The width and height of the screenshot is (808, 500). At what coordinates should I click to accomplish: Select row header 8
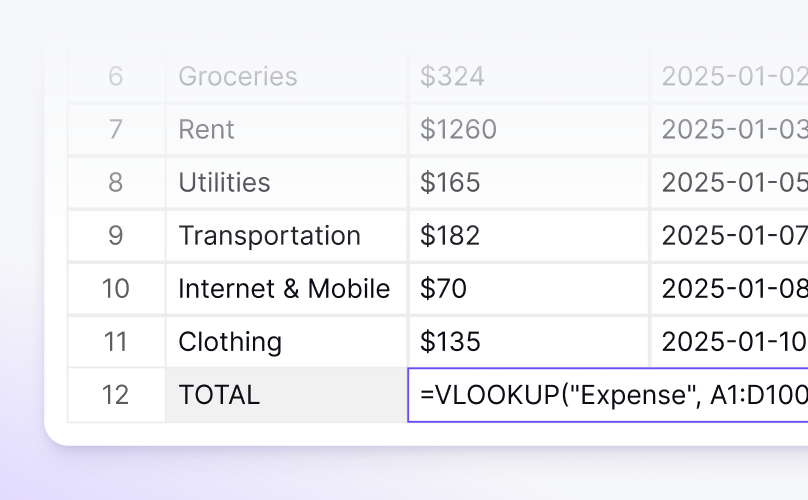coord(116,183)
